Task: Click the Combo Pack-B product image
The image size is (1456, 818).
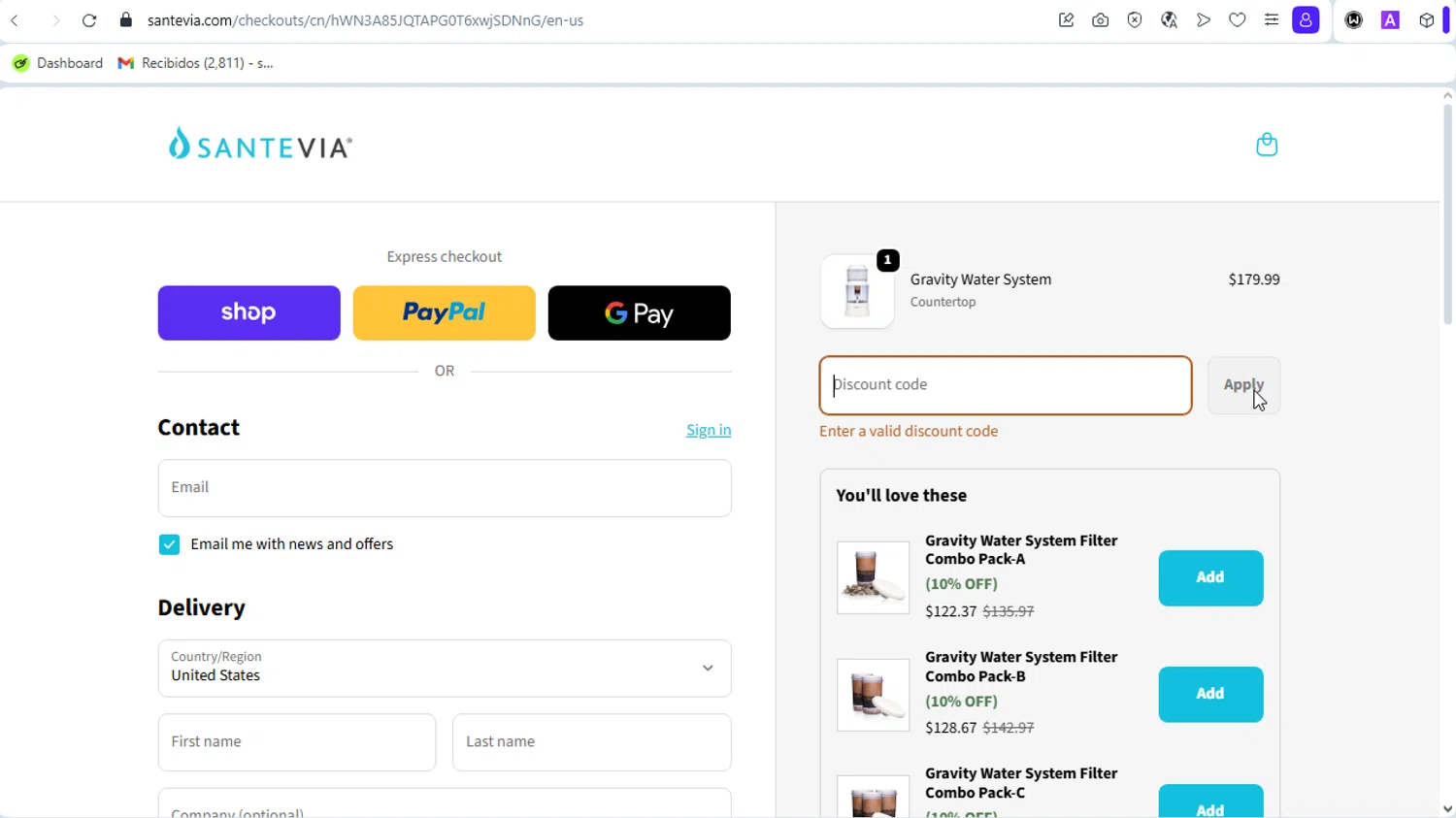Action: [874, 695]
